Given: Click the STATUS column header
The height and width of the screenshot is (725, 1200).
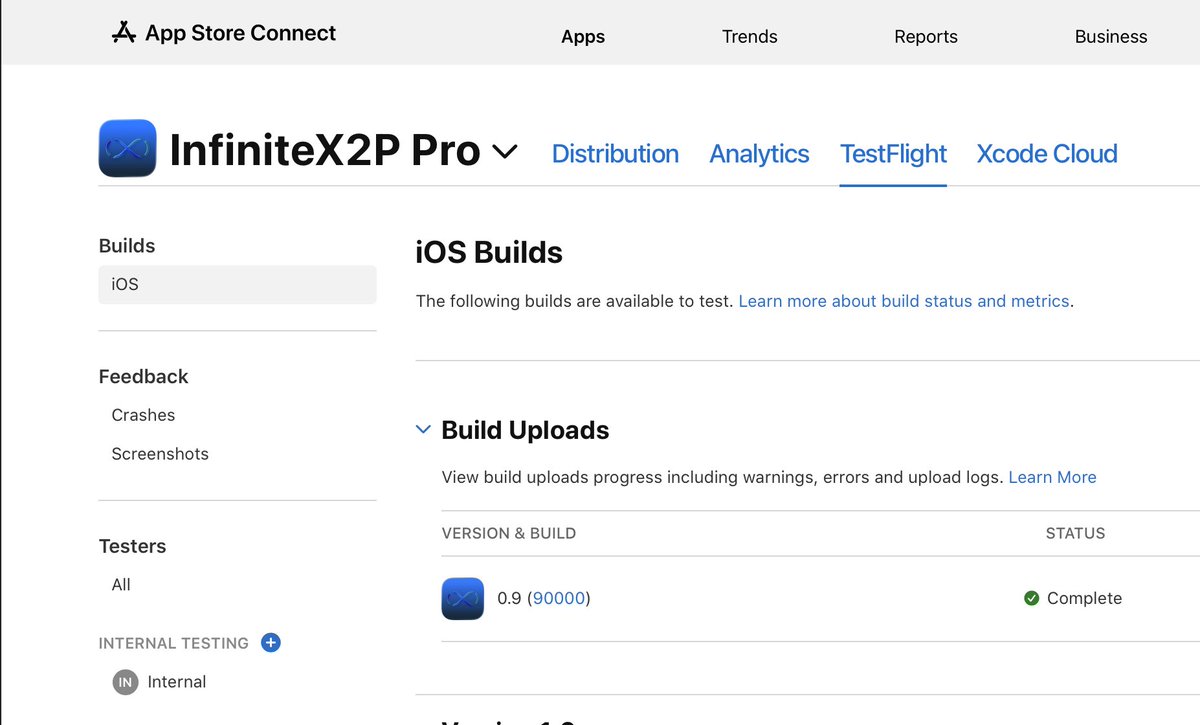Looking at the screenshot, I should coord(1075,533).
